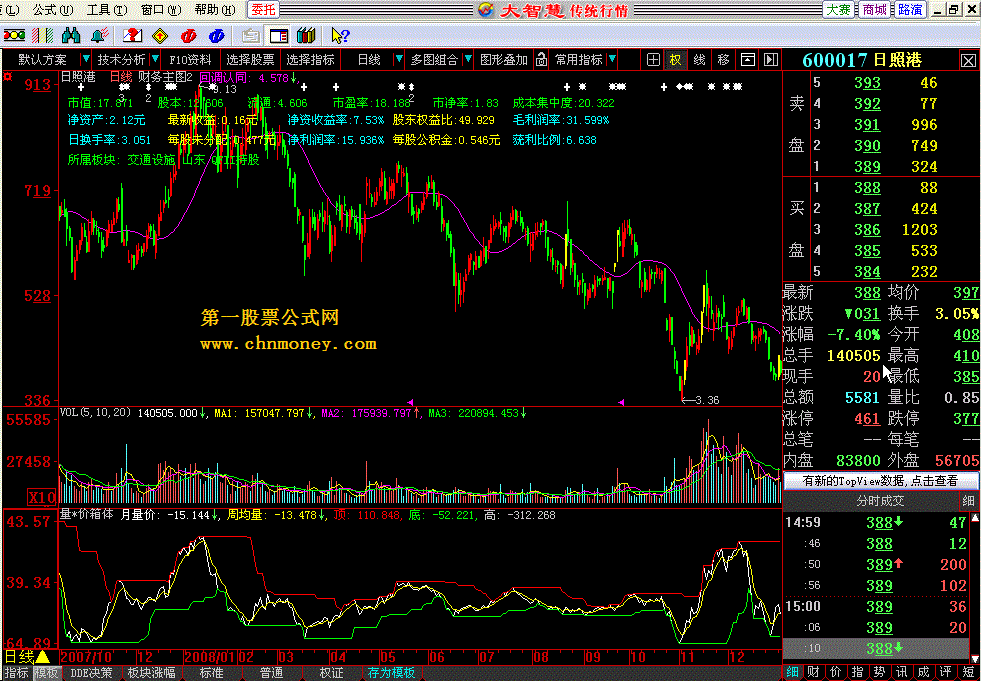Viewport: 981px width, 681px height.
Task: Click the red 委托 trade button
Action: [263, 10]
